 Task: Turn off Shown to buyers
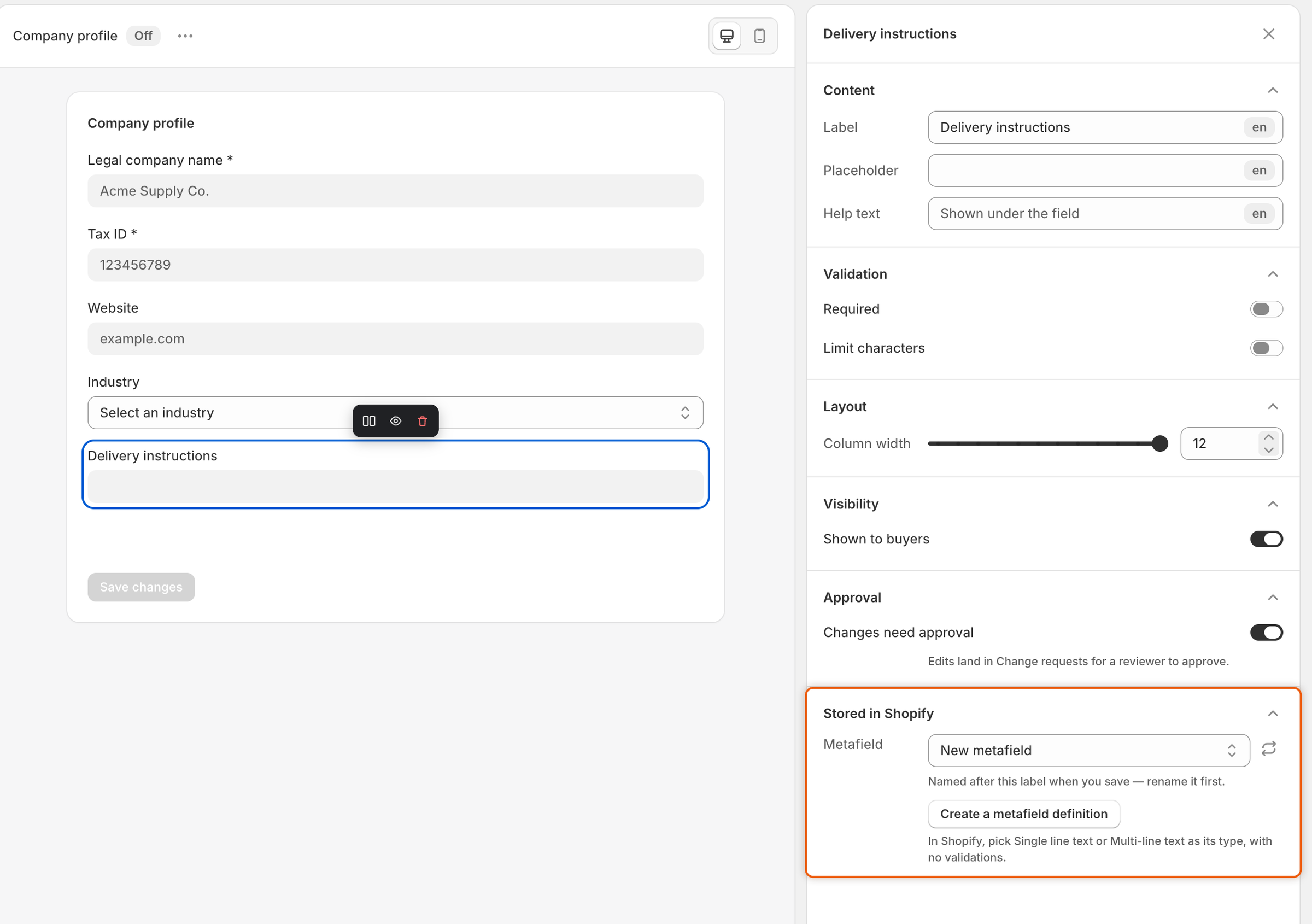[x=1266, y=539]
